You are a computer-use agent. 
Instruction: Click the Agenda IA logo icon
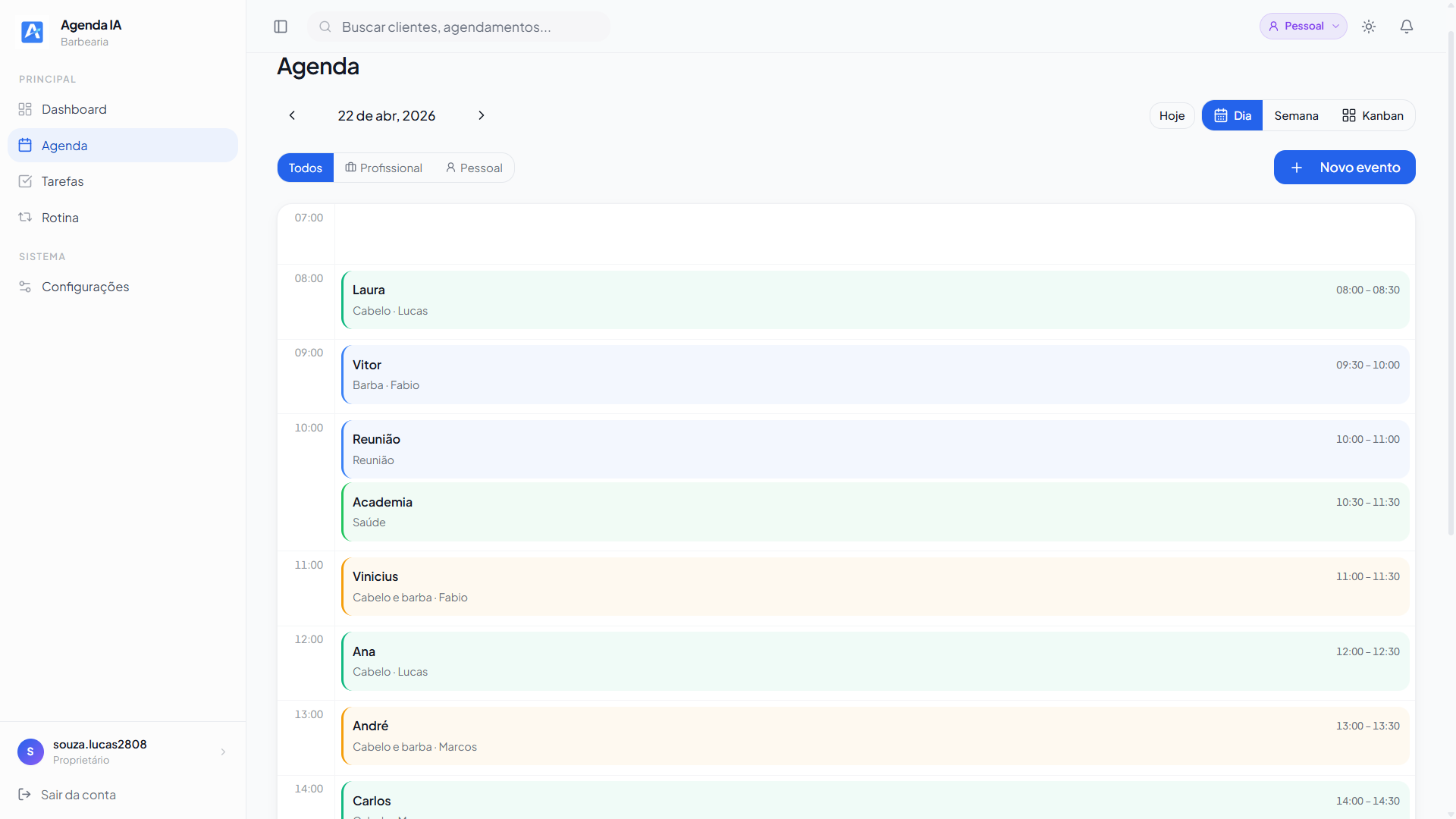[x=32, y=32]
